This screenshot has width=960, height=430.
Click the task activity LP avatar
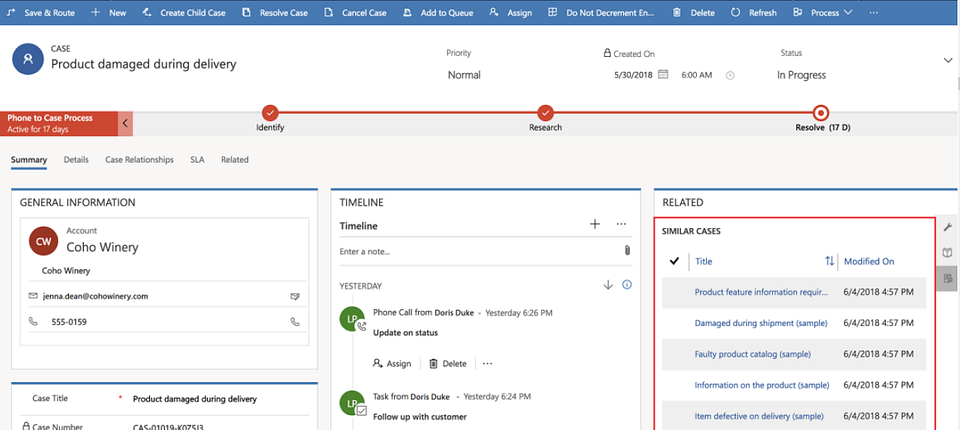coord(352,404)
